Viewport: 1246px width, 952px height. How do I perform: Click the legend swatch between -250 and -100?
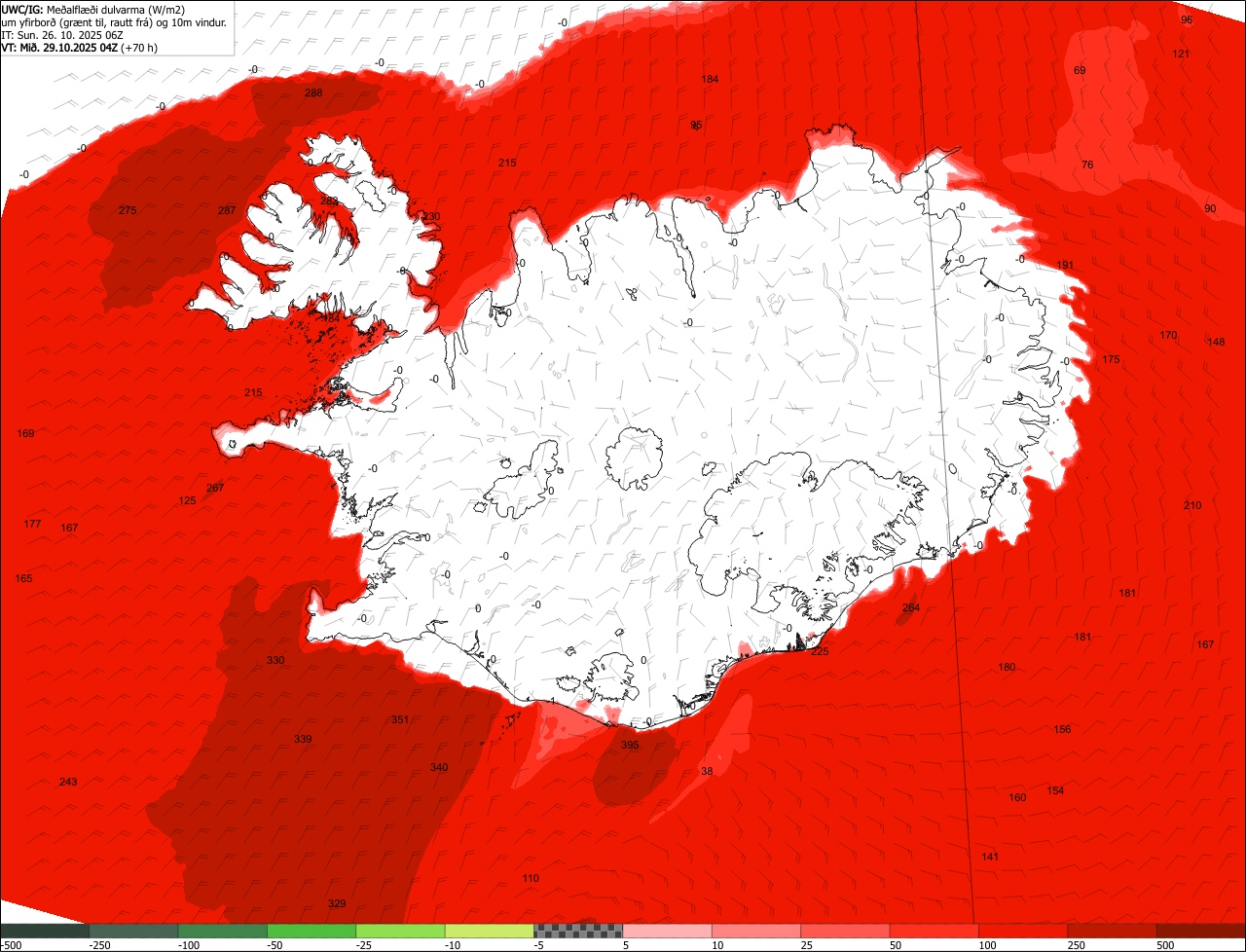pyautogui.click(x=133, y=931)
